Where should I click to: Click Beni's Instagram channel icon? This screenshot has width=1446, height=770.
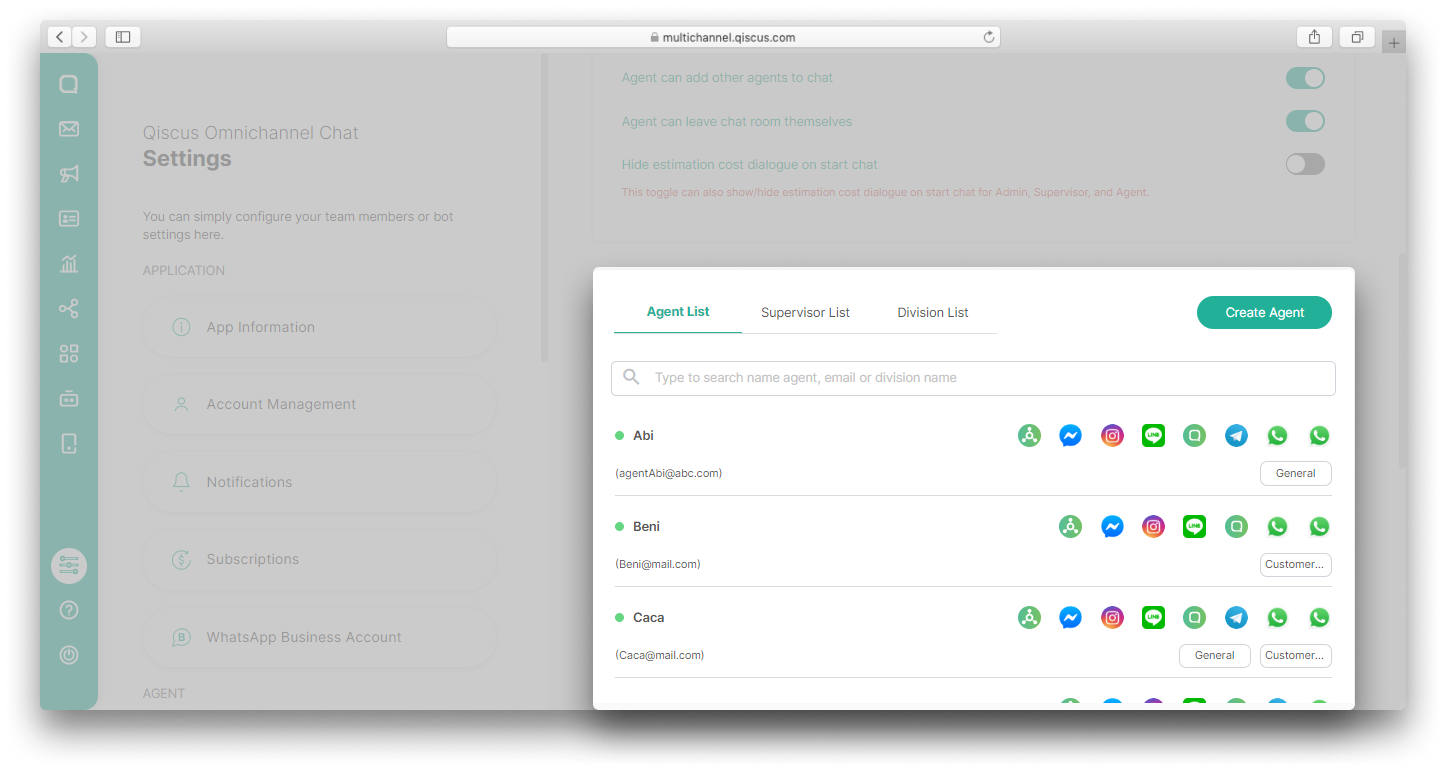(x=1154, y=527)
